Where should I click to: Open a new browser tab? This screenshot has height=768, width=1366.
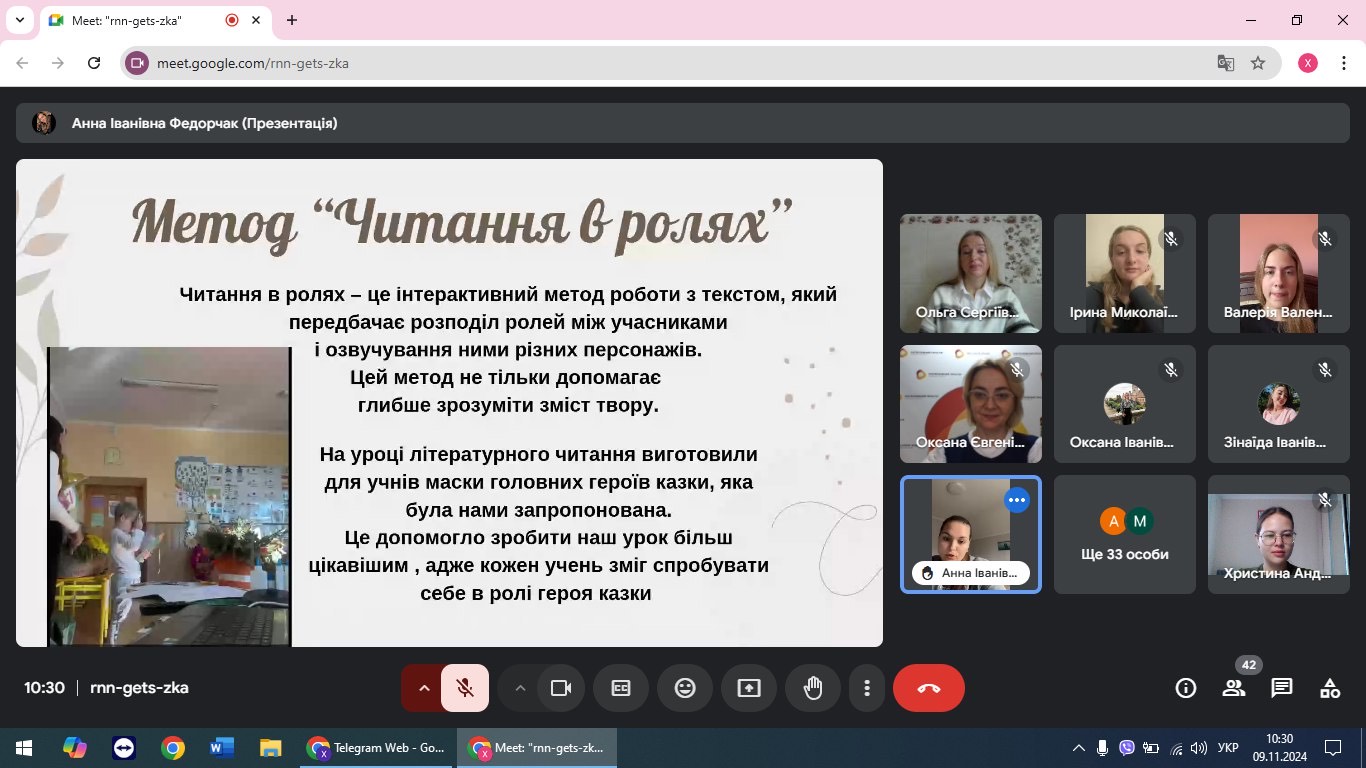coord(292,20)
